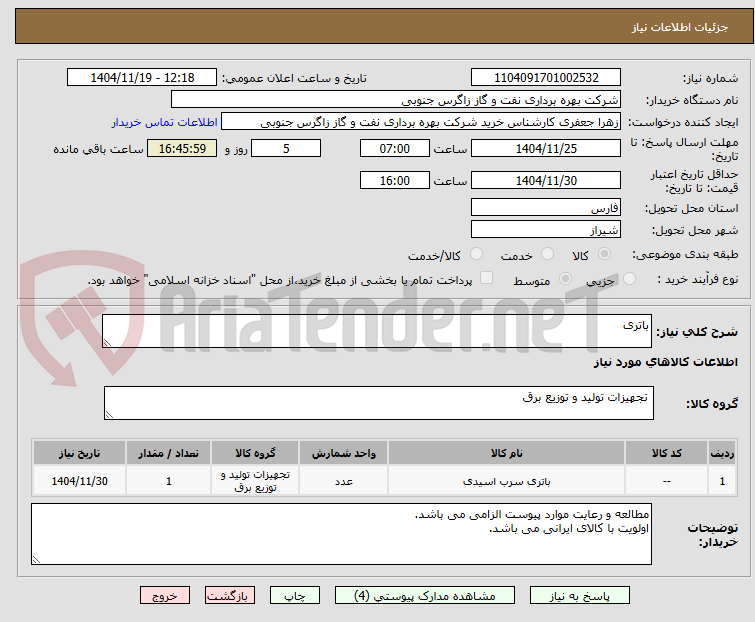The height and width of the screenshot is (622, 755).
Task: Click the price validity date 1404/11/30 field
Action: pyautogui.click(x=546, y=180)
